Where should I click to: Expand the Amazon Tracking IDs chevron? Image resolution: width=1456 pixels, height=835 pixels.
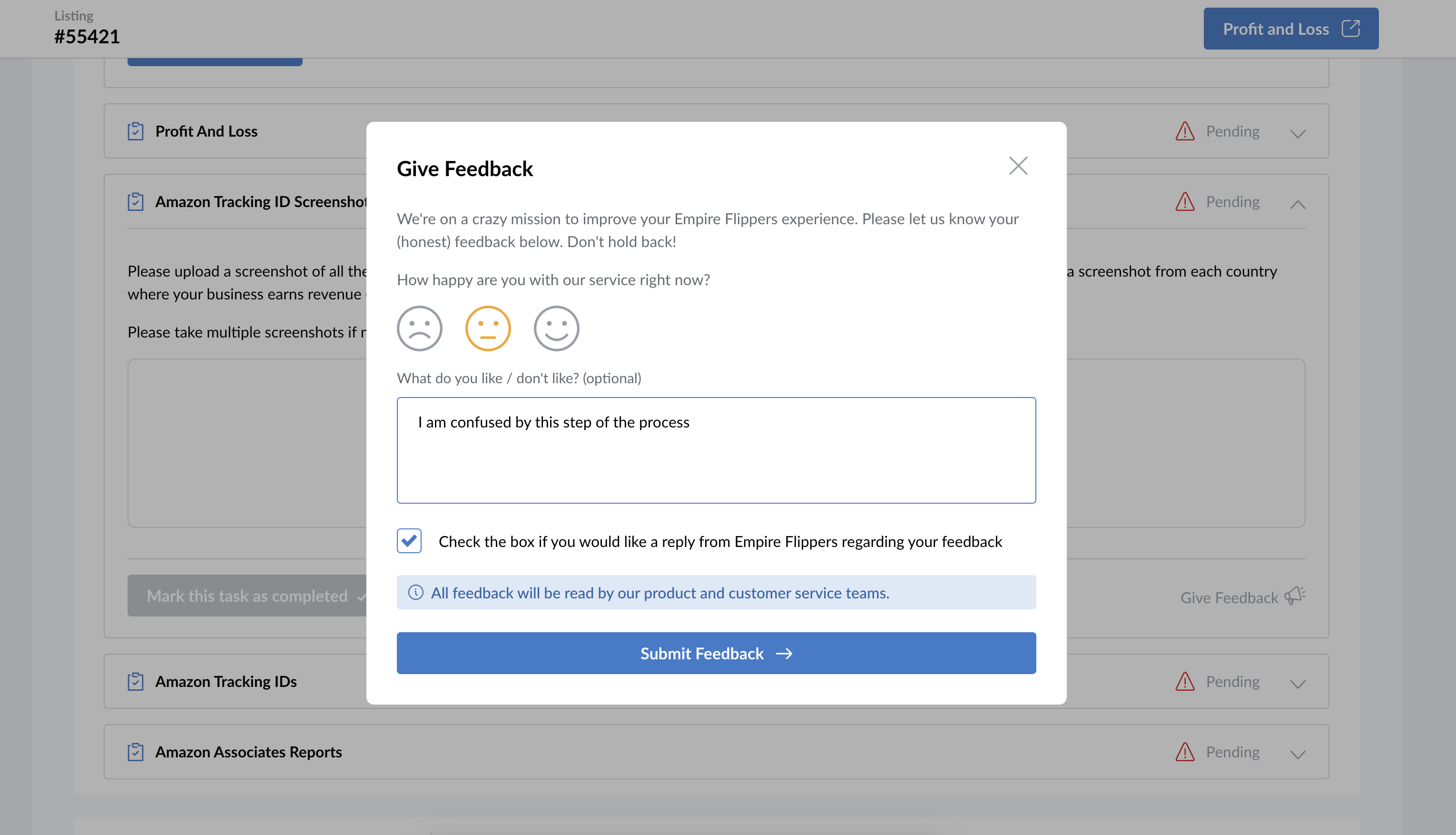coord(1298,684)
